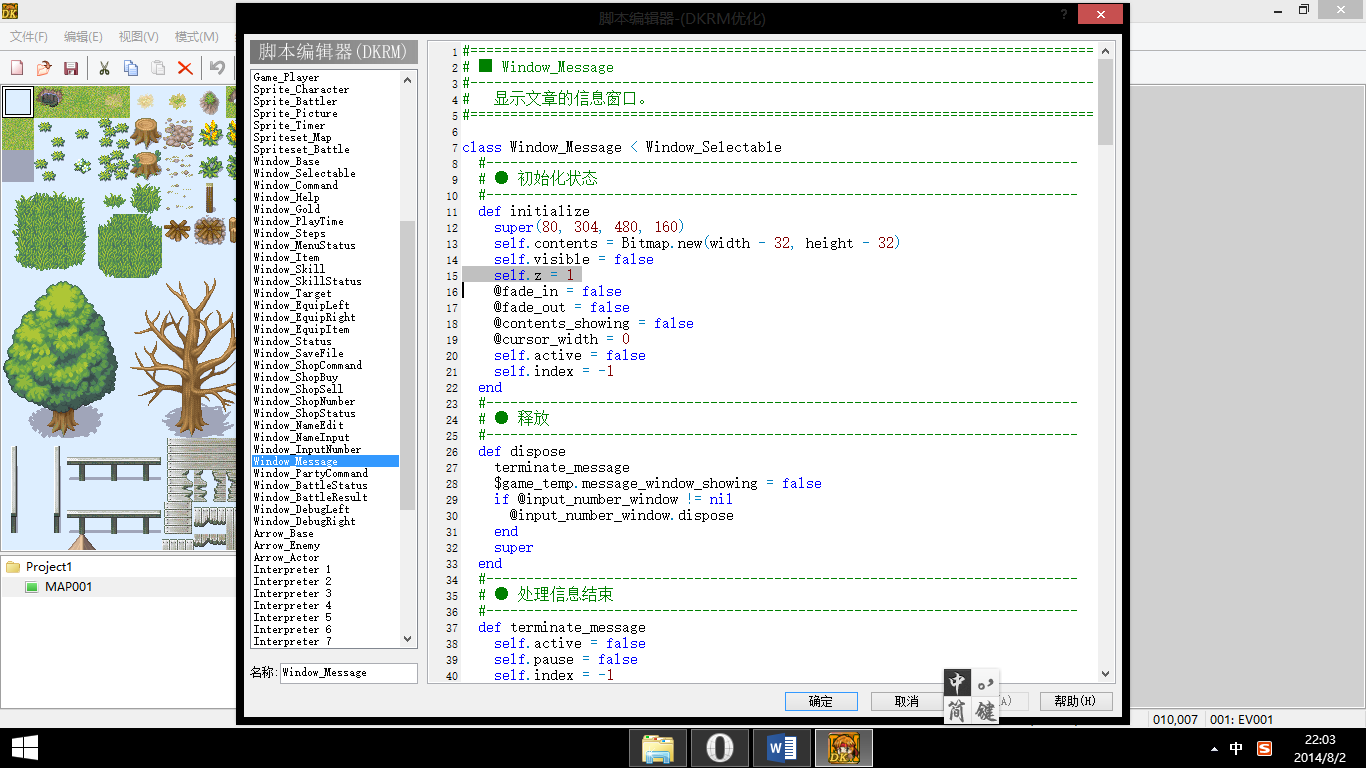Open the 文件(F) menu
Viewport: 1366px width, 768px height.
tap(29, 37)
